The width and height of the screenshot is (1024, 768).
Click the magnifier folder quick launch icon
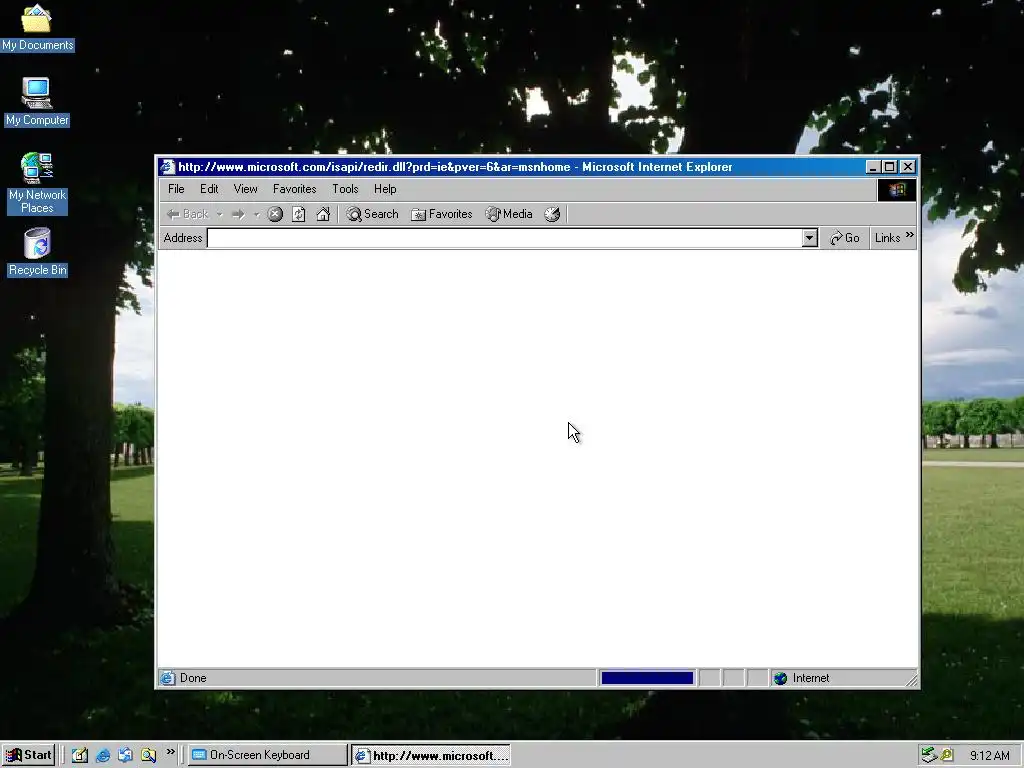click(x=149, y=755)
